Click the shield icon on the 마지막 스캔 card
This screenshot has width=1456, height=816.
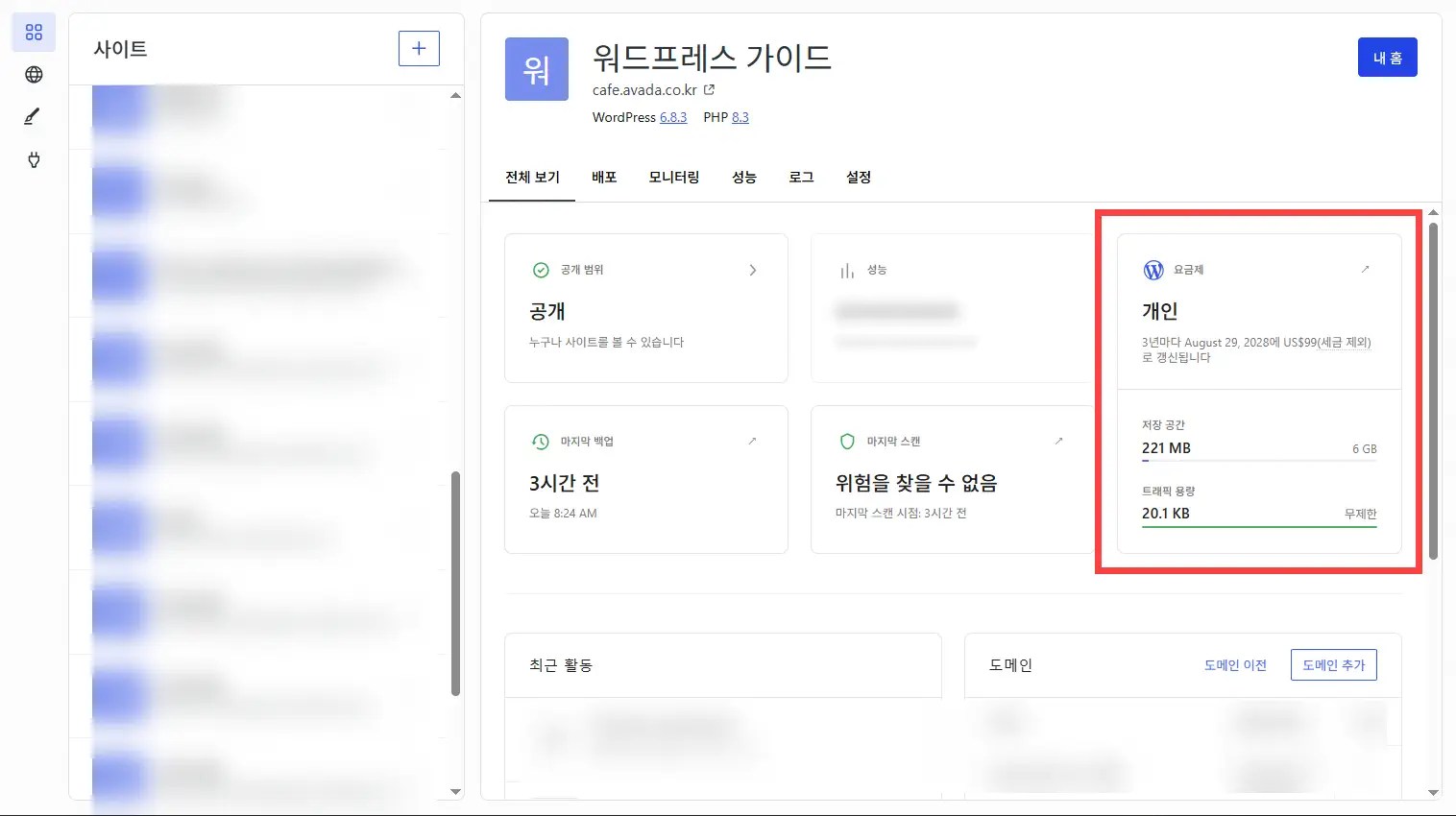(x=846, y=442)
